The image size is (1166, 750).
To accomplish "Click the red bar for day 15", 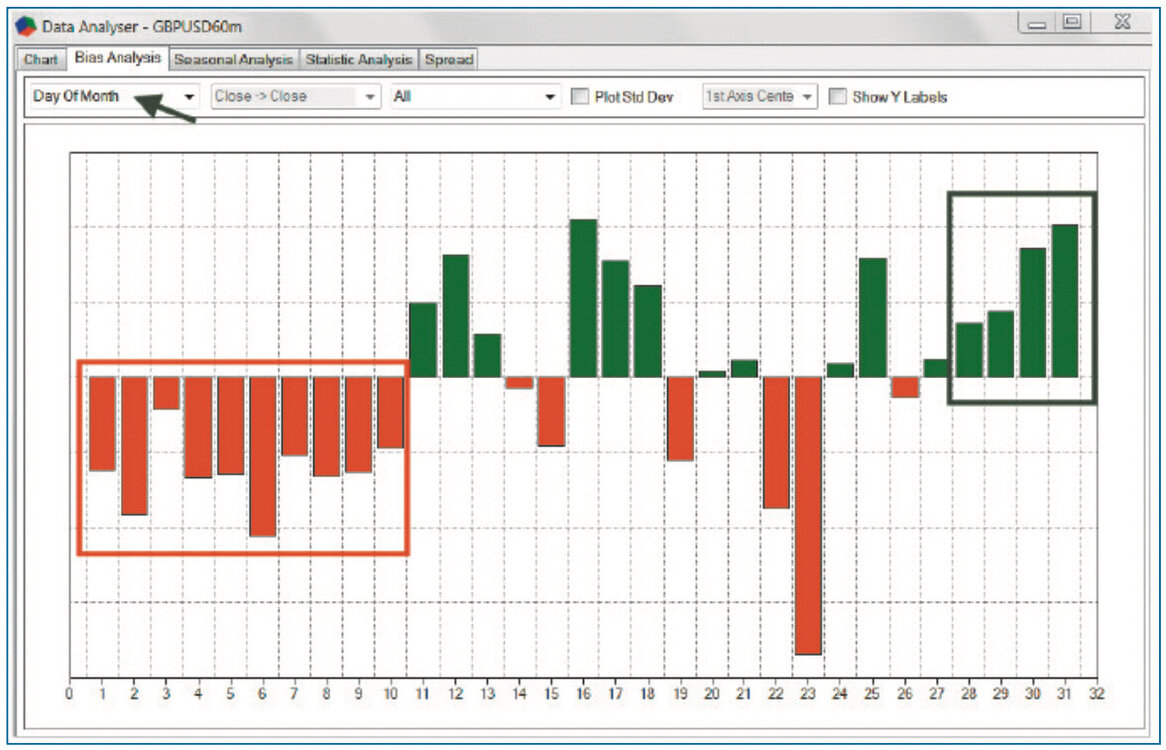I will 552,411.
